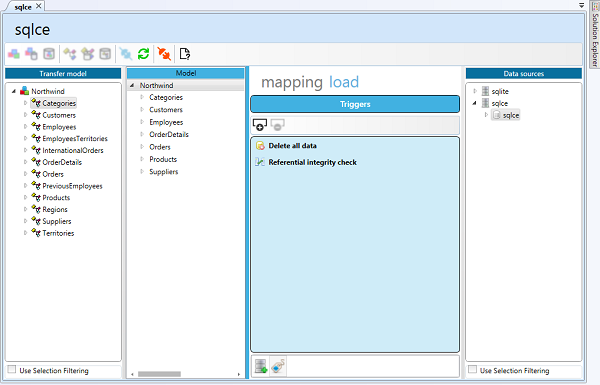Screen dimensions: 600x385
Task: Collapse Northwind in Transfer model tree
Action: 14,91
